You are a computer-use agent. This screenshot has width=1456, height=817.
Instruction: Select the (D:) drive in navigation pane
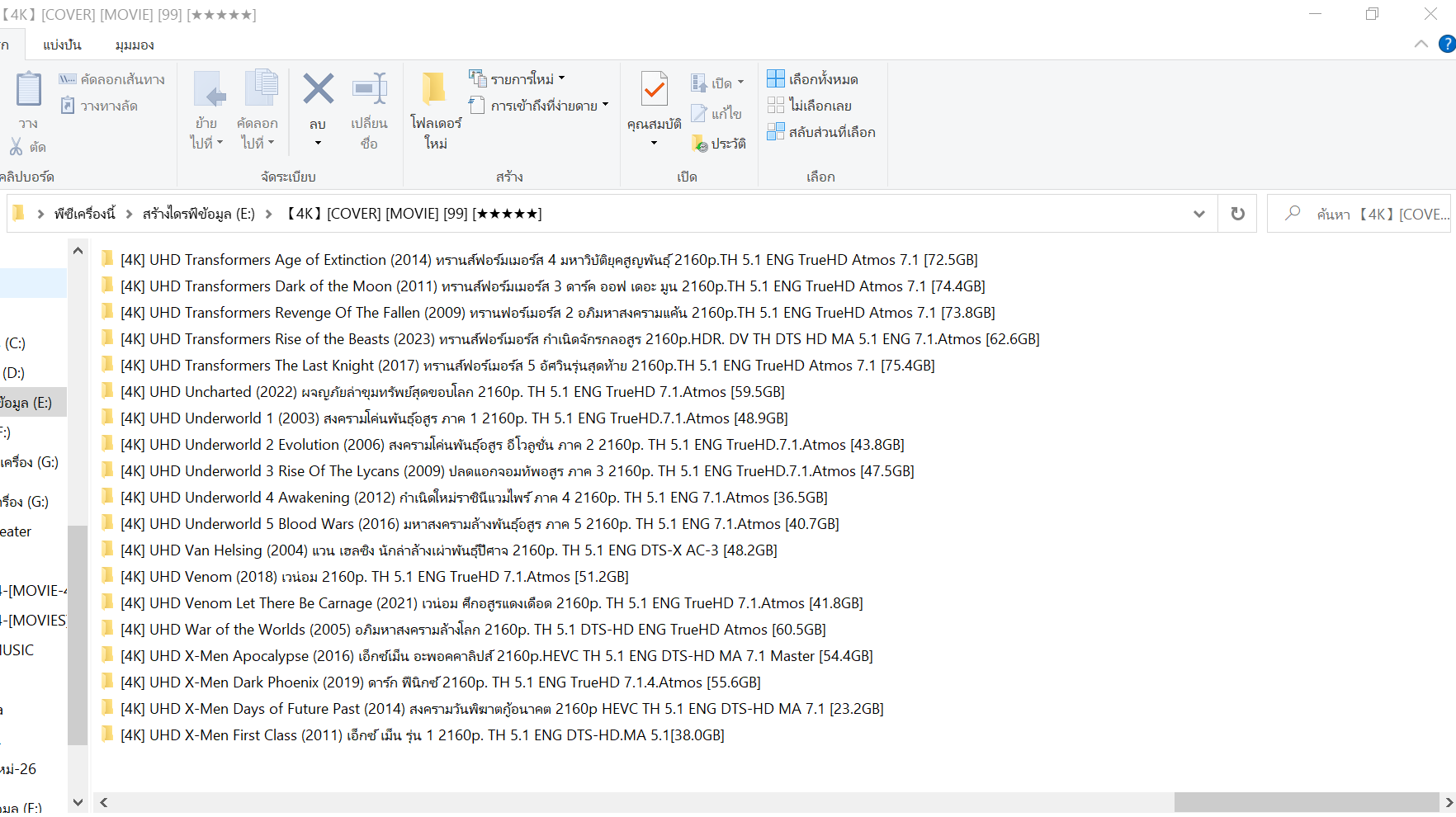(x=14, y=373)
